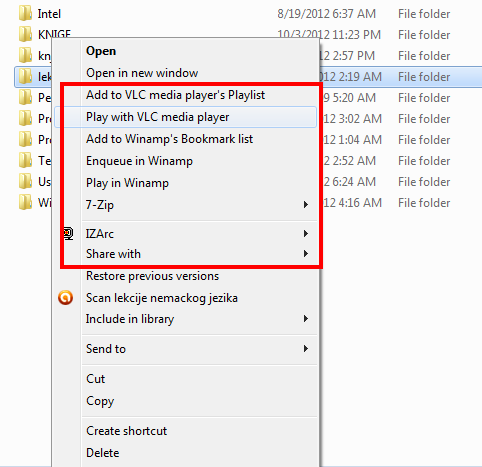Click 'File folder' in the 2:57 PM row
The height and width of the screenshot is (467, 482).
[424, 56]
